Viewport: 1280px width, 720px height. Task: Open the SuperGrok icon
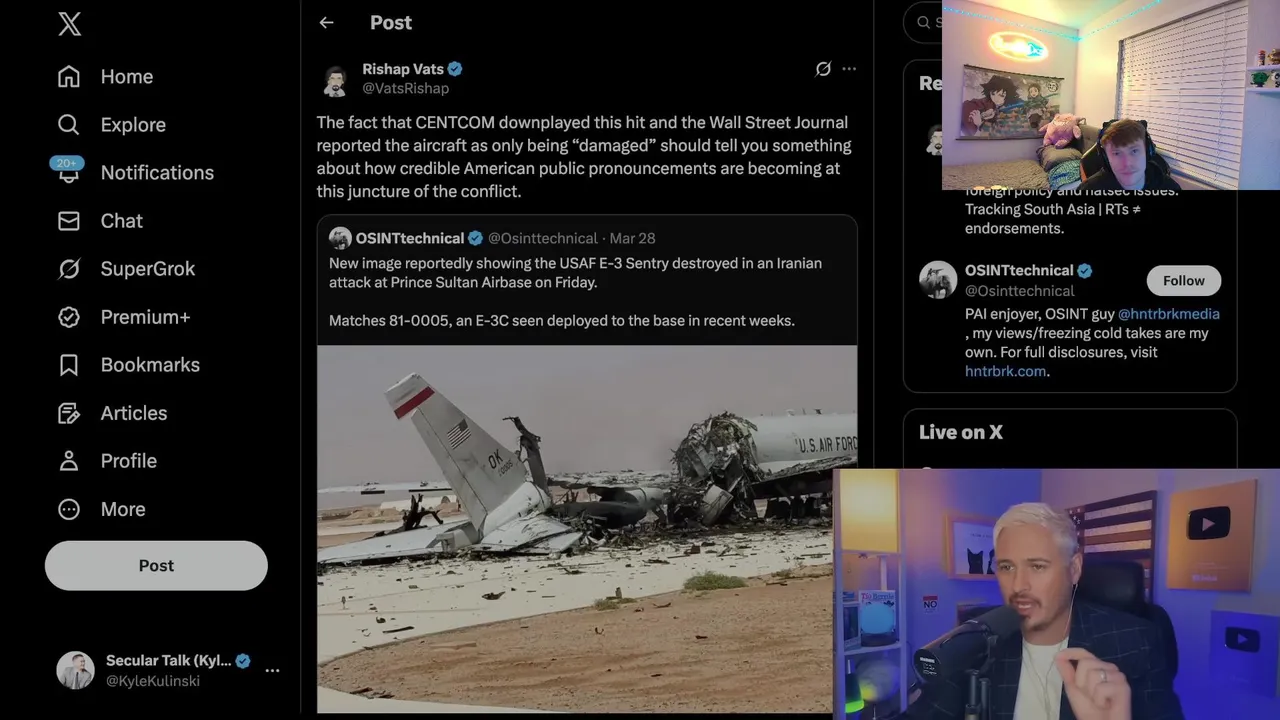(69, 269)
